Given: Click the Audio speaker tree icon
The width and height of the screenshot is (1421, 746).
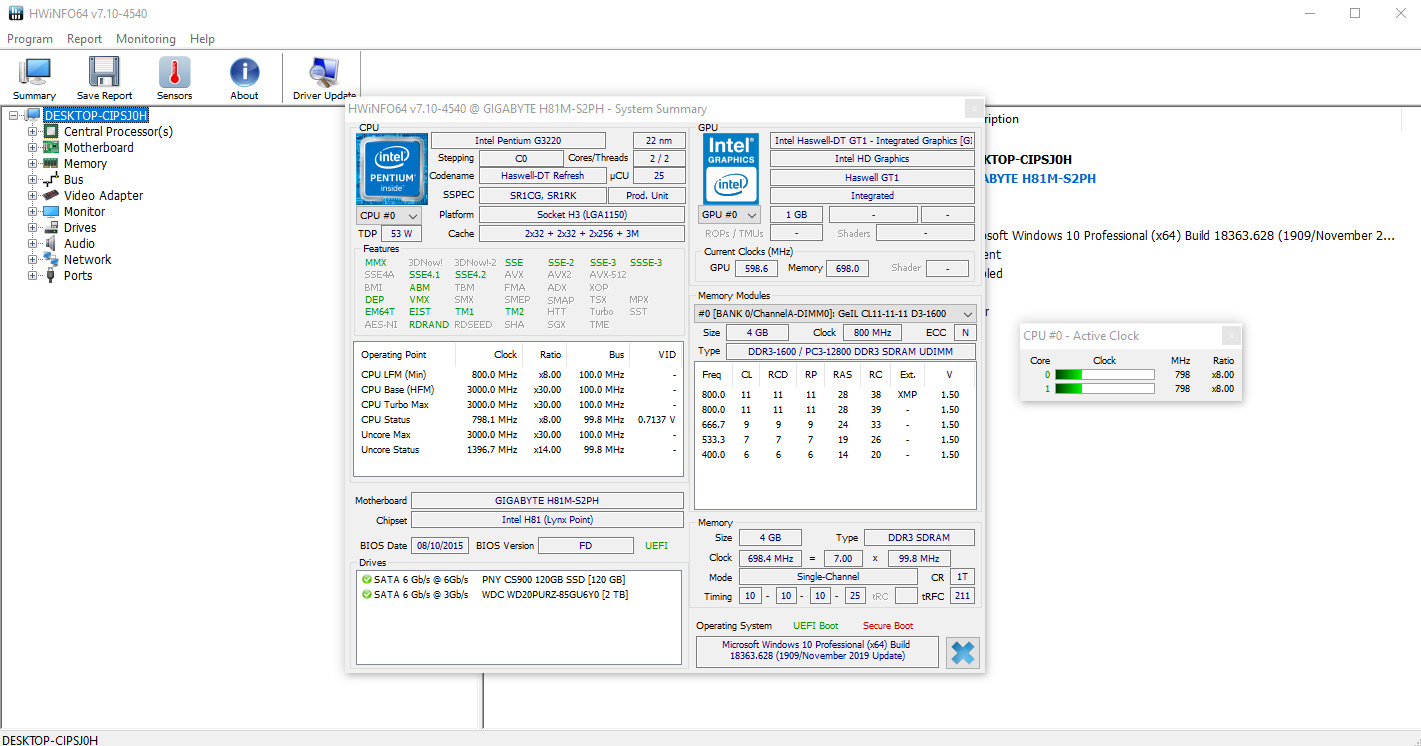Looking at the screenshot, I should pos(51,243).
